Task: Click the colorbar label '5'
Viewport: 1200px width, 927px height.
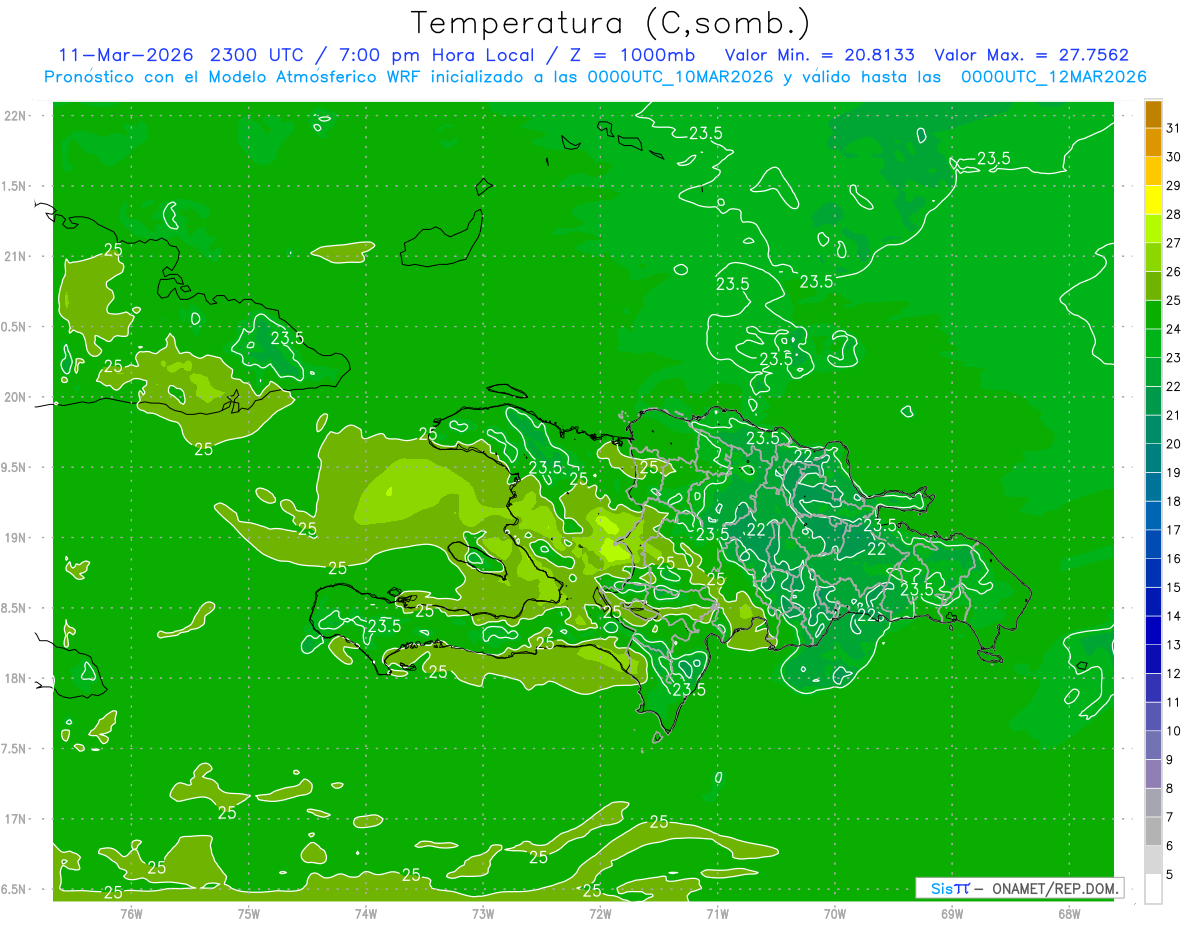Action: click(x=1170, y=874)
